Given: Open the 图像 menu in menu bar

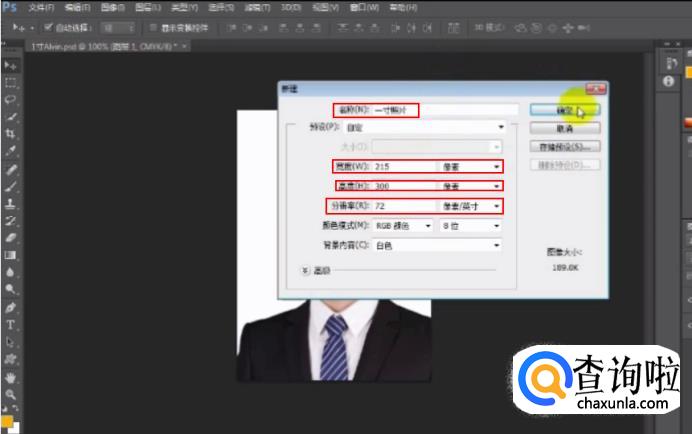Looking at the screenshot, I should [111, 6].
